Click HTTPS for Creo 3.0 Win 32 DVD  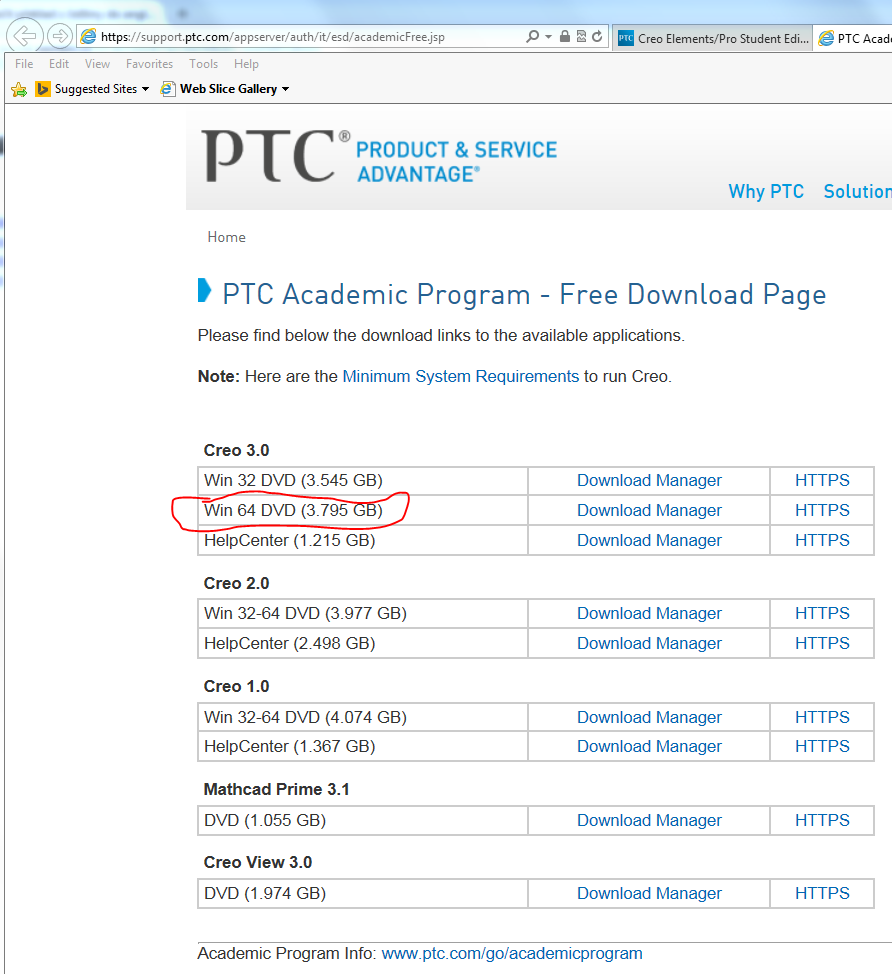point(822,480)
